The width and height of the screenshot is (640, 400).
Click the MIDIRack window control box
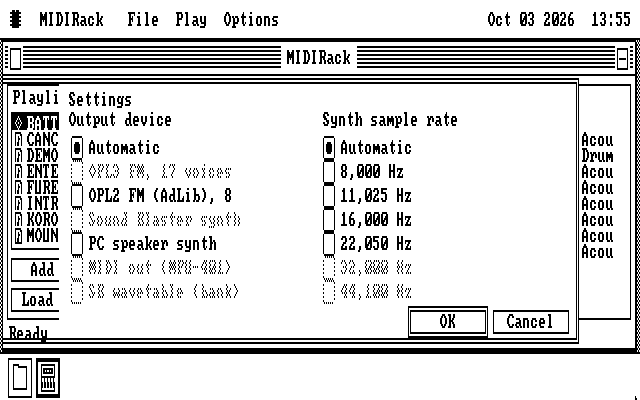click(x=15, y=58)
